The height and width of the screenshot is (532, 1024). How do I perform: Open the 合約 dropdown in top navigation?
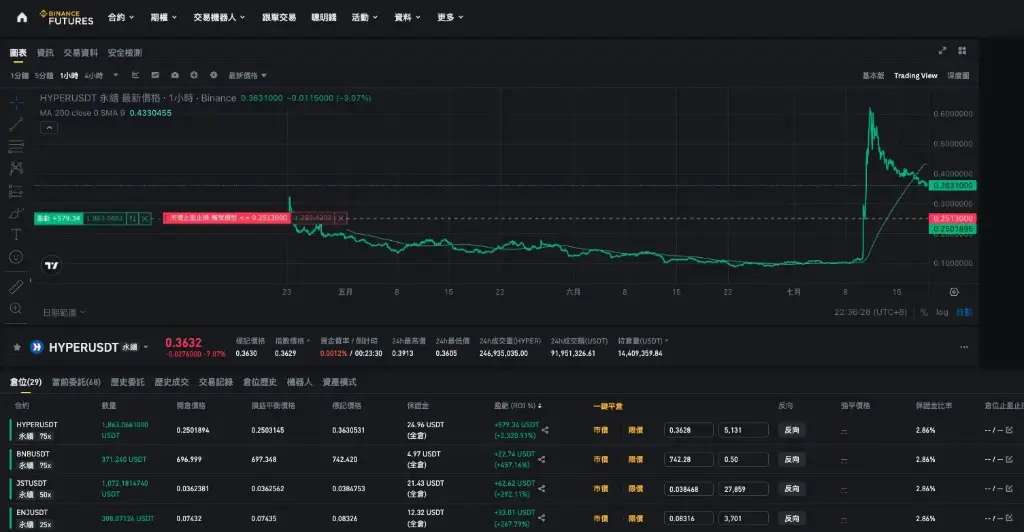click(x=121, y=18)
